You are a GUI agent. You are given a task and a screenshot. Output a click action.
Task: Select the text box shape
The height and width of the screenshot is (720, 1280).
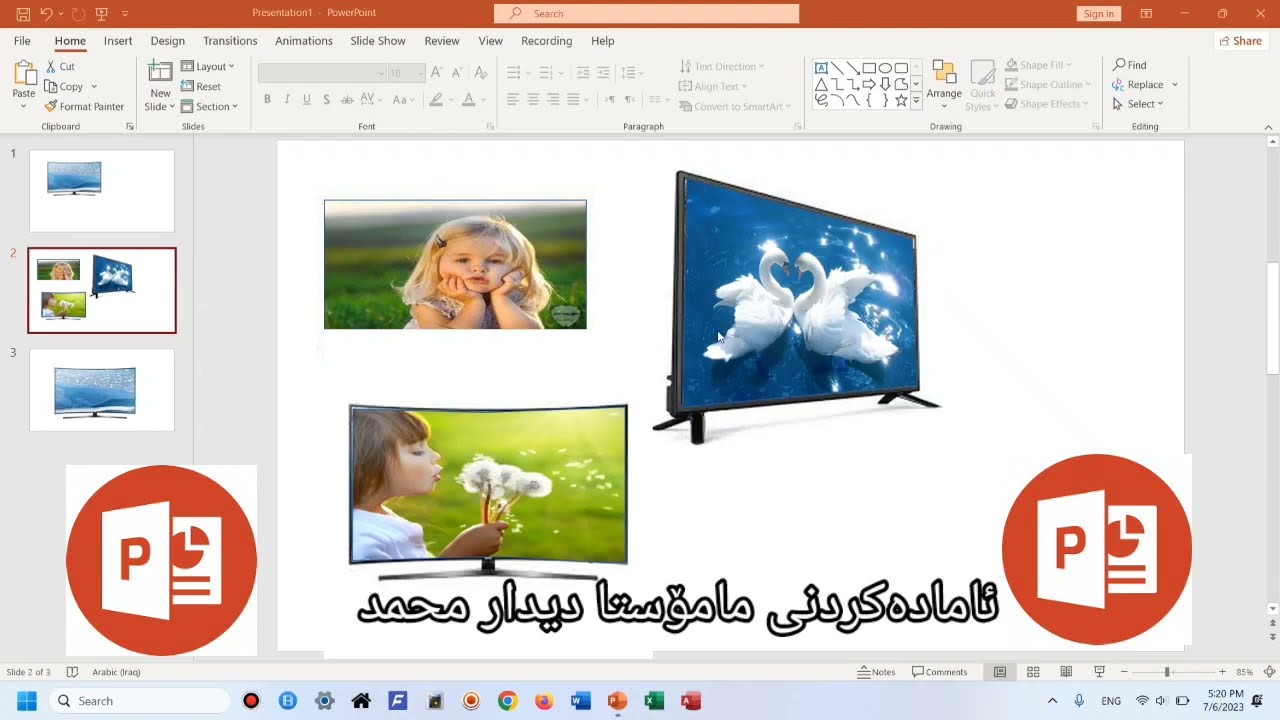coord(821,68)
